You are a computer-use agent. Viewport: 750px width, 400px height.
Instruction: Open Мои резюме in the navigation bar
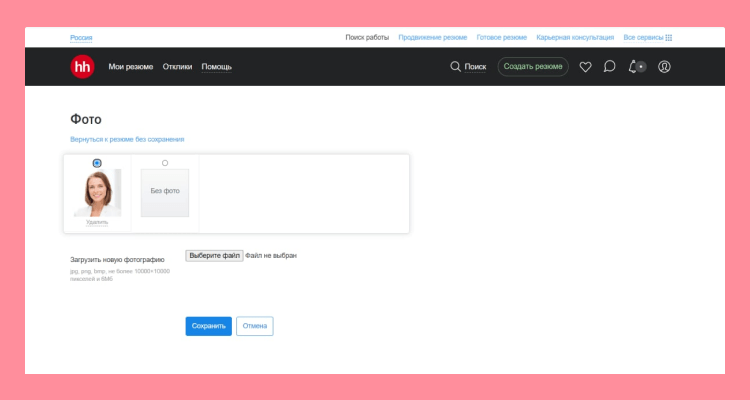tap(131, 67)
